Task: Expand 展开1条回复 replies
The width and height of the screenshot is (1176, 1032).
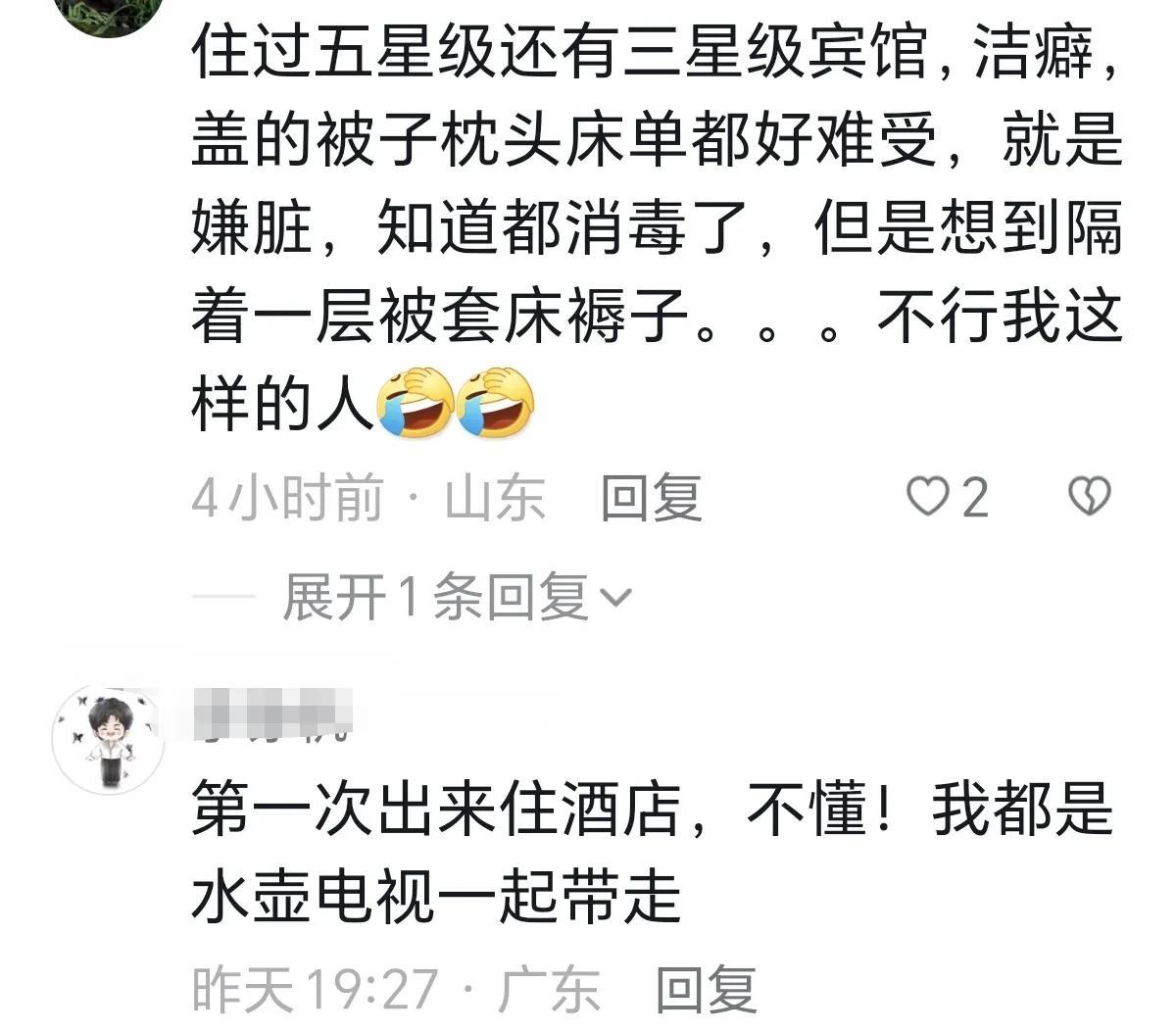Action: 435,597
